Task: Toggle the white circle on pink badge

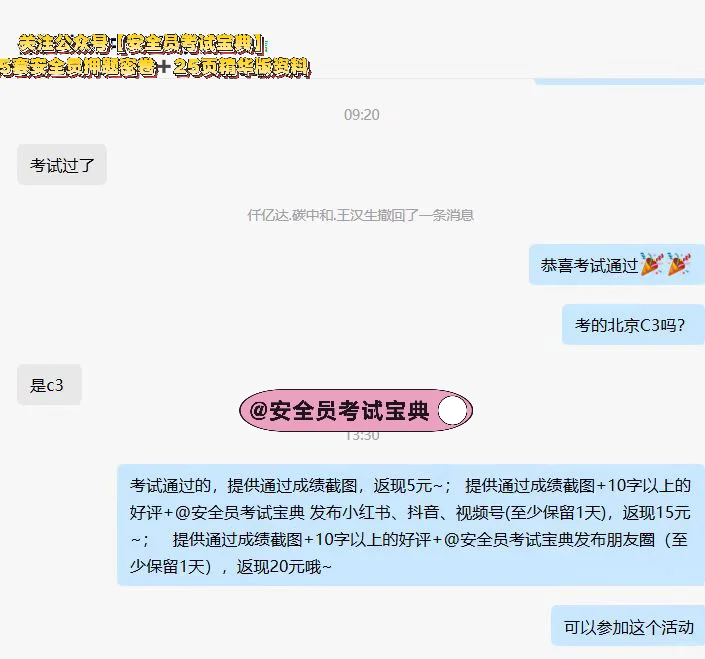Action: pyautogui.click(x=452, y=411)
